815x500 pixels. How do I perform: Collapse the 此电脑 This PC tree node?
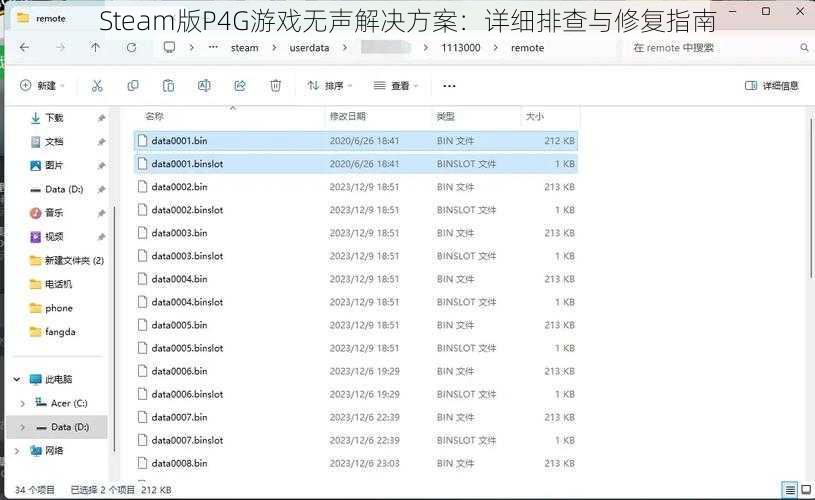point(17,379)
